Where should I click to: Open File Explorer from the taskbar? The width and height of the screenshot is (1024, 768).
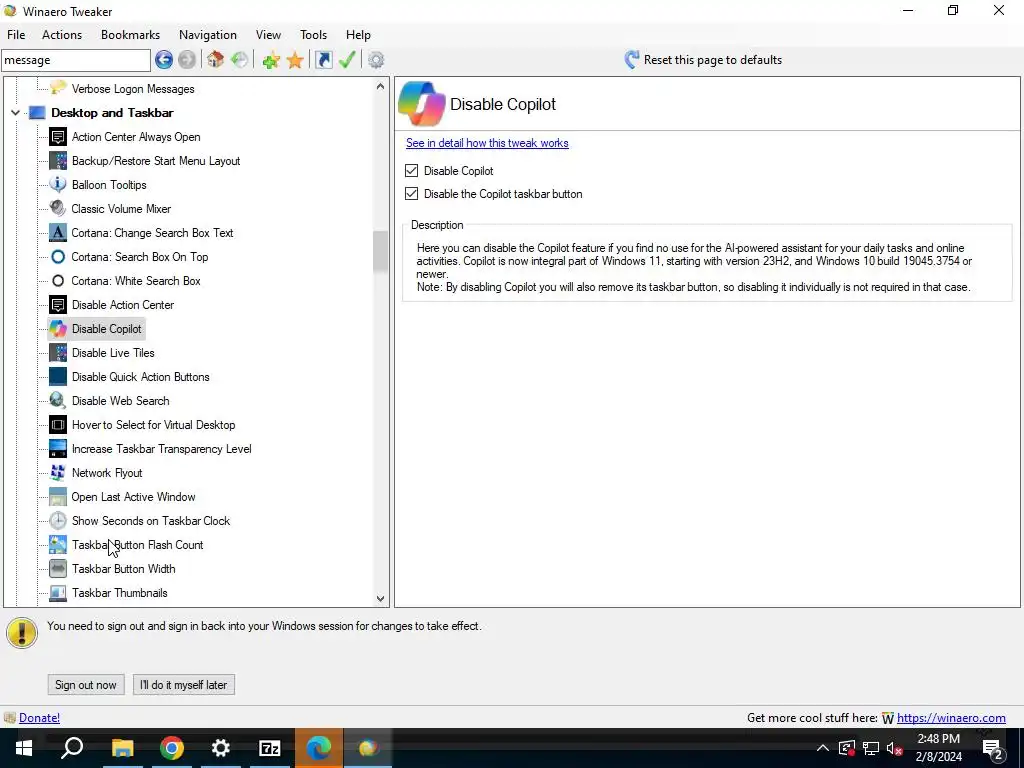(122, 748)
